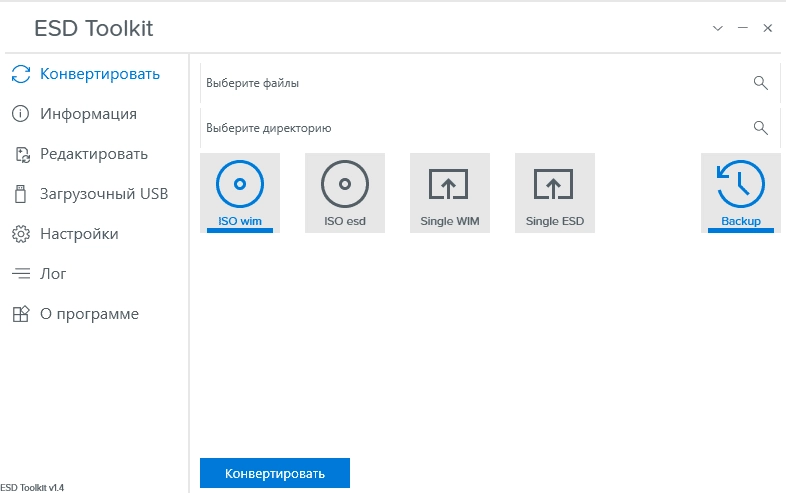Choose the Single WIM output option
This screenshot has width=786, height=493.
450,193
